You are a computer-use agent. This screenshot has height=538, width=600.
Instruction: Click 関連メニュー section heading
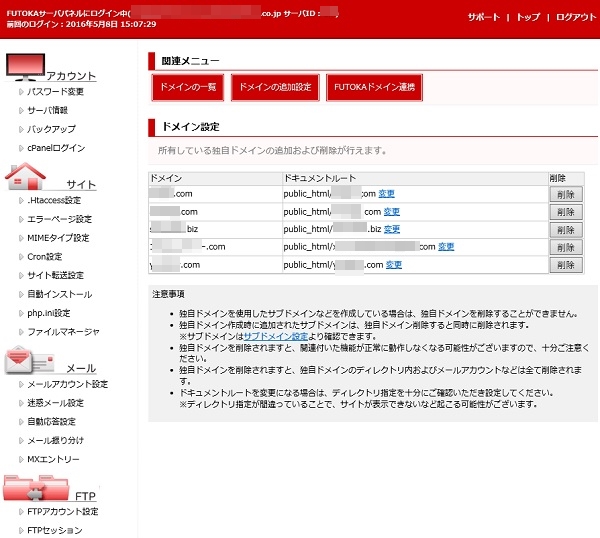[190, 61]
